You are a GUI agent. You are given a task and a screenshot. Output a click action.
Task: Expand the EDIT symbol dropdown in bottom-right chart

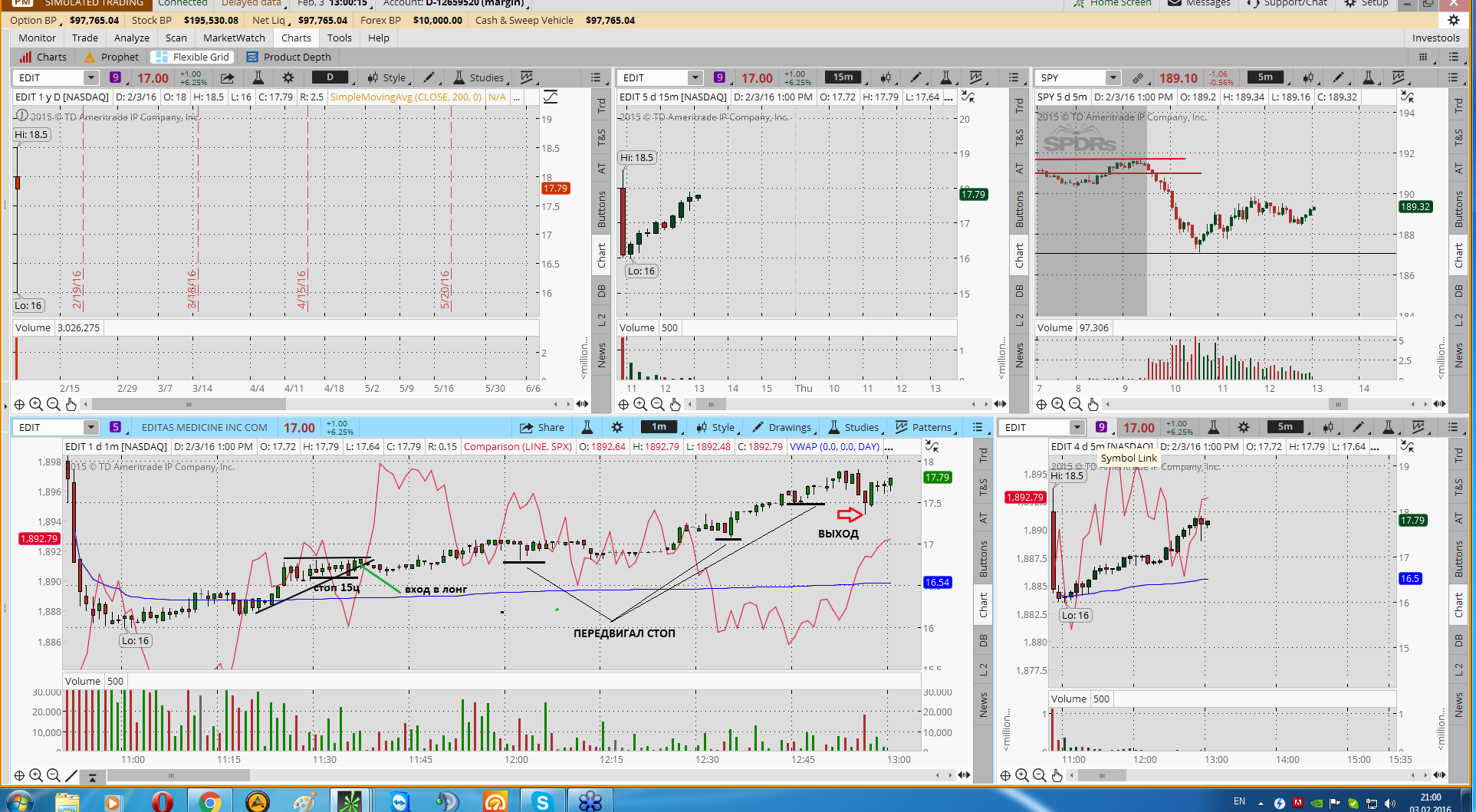pos(1077,427)
